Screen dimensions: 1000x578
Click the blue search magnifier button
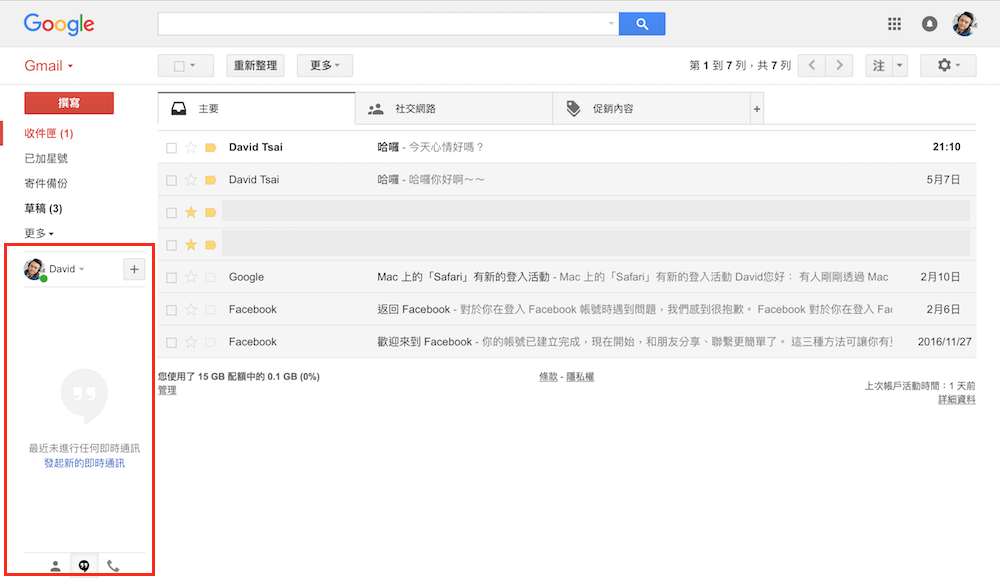[x=642, y=24]
